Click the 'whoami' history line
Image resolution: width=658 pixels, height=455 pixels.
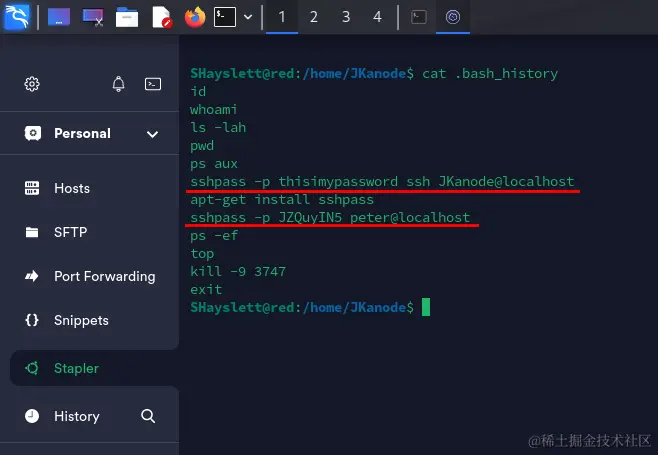click(x=213, y=110)
